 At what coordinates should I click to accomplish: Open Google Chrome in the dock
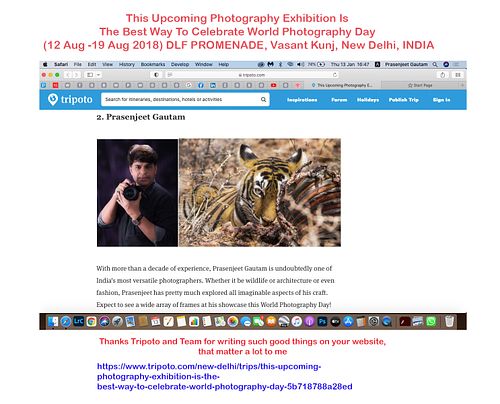(91, 321)
